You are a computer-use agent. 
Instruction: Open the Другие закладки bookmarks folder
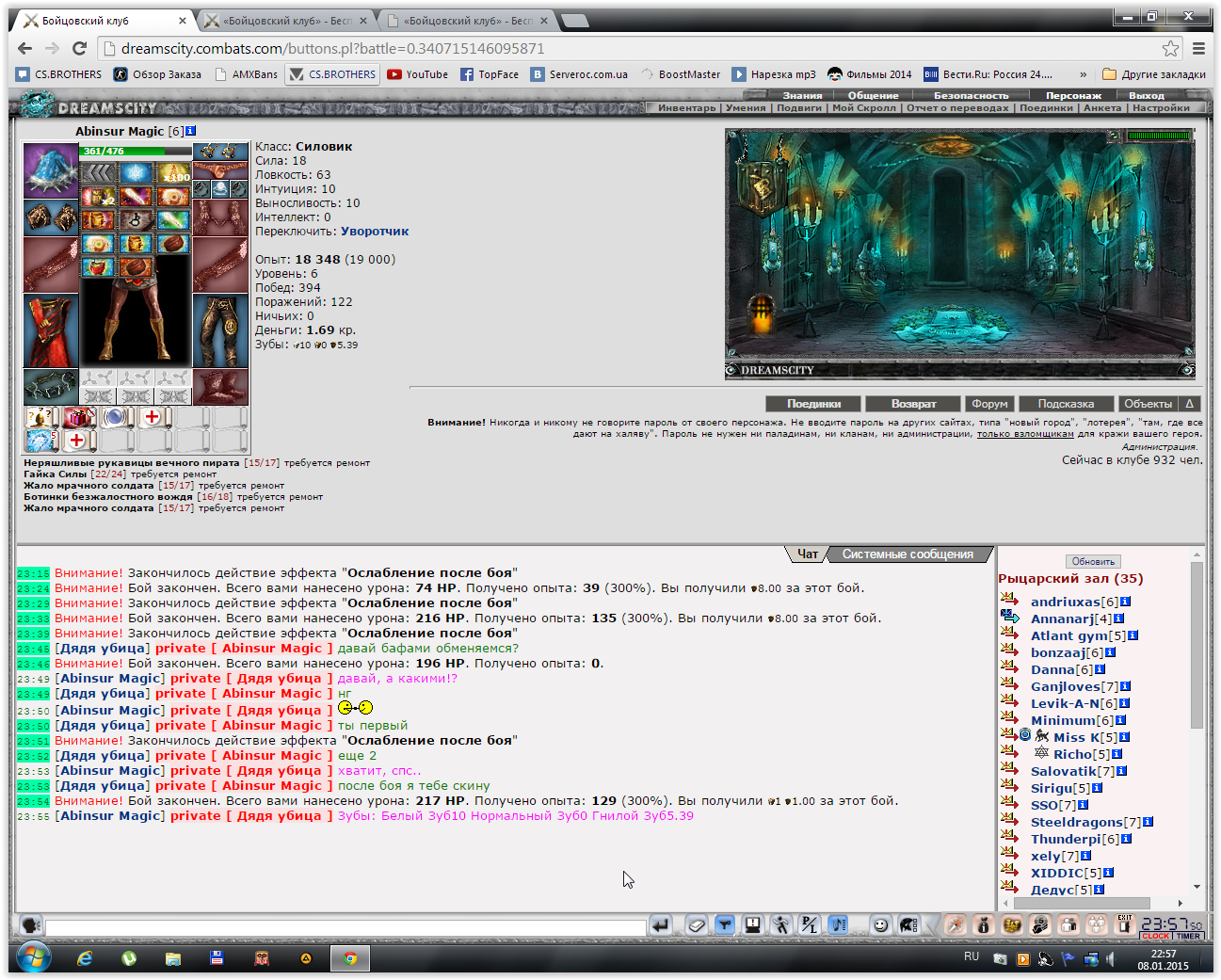(x=1153, y=74)
